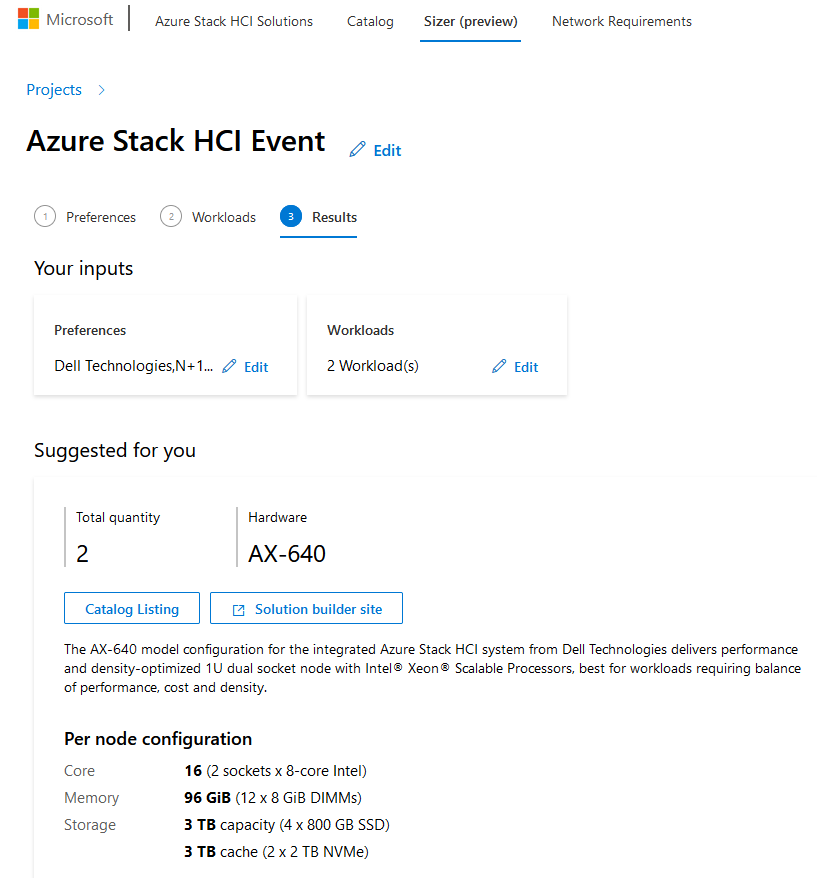The width and height of the screenshot is (817, 878).
Task: Open the Projects breadcrumb link
Action: (54, 90)
